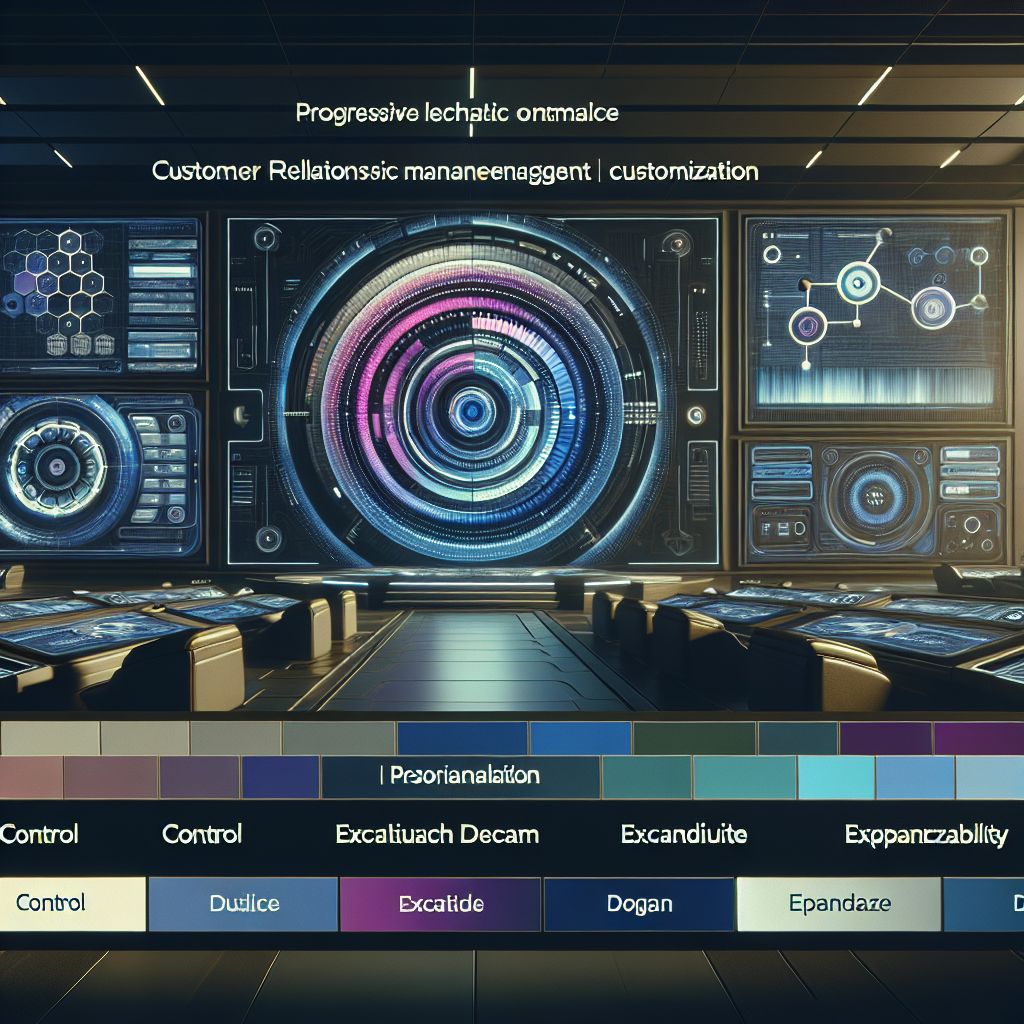Toggle the Control option in the bottom row
This screenshot has width=1024, height=1024.
pyautogui.click(x=70, y=903)
